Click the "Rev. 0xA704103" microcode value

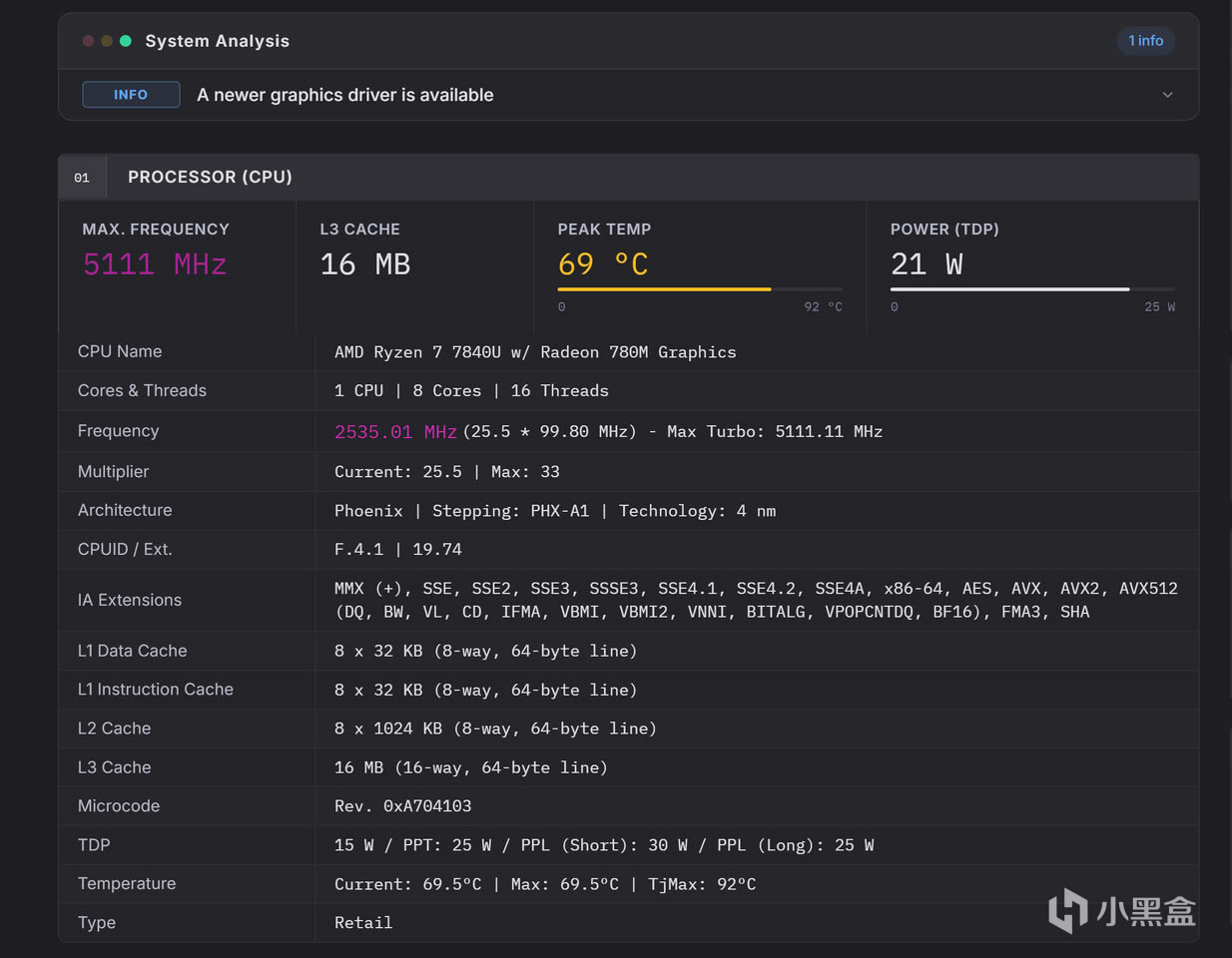[402, 806]
